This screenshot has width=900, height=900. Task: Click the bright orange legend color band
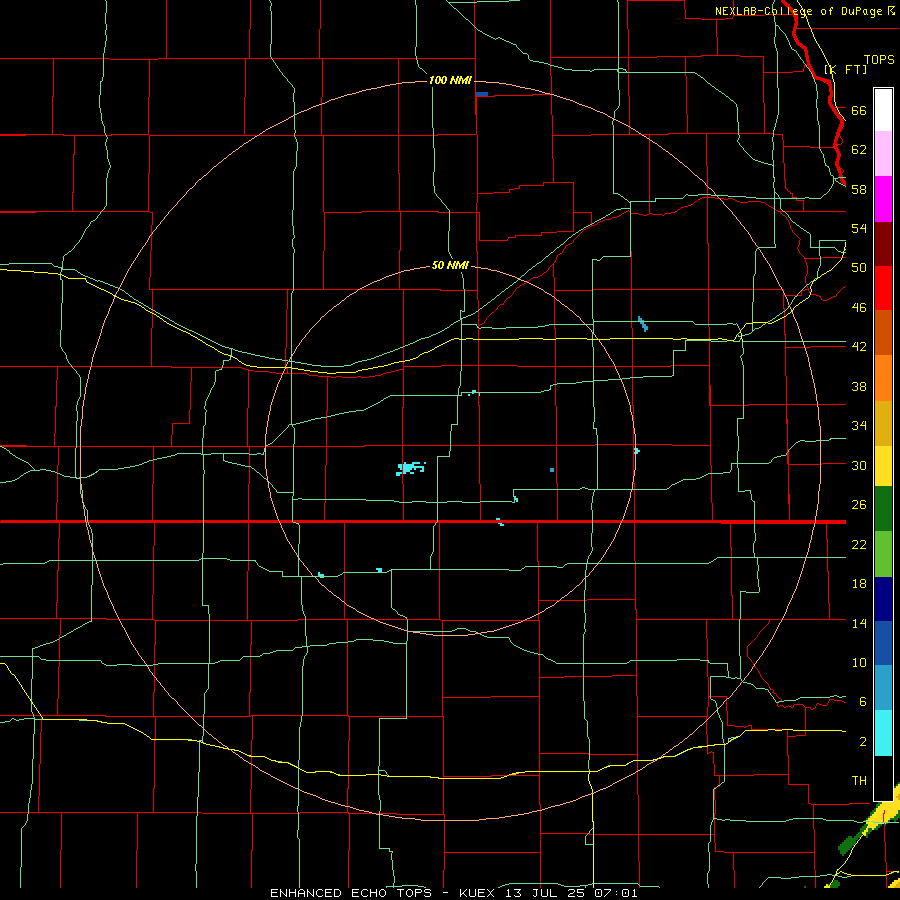tap(883, 378)
